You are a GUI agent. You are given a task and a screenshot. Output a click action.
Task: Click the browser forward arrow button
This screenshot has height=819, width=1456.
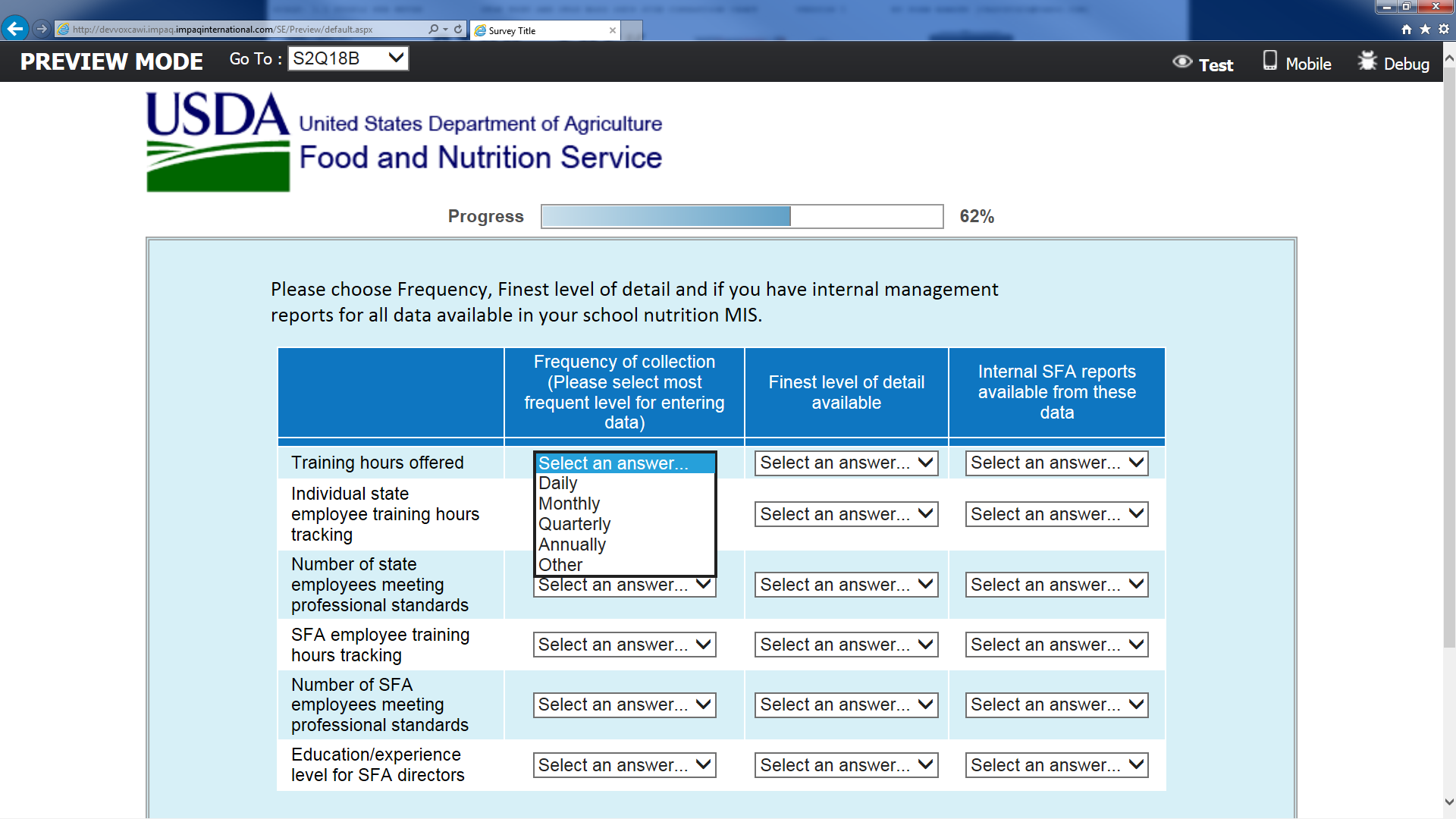tap(42, 29)
